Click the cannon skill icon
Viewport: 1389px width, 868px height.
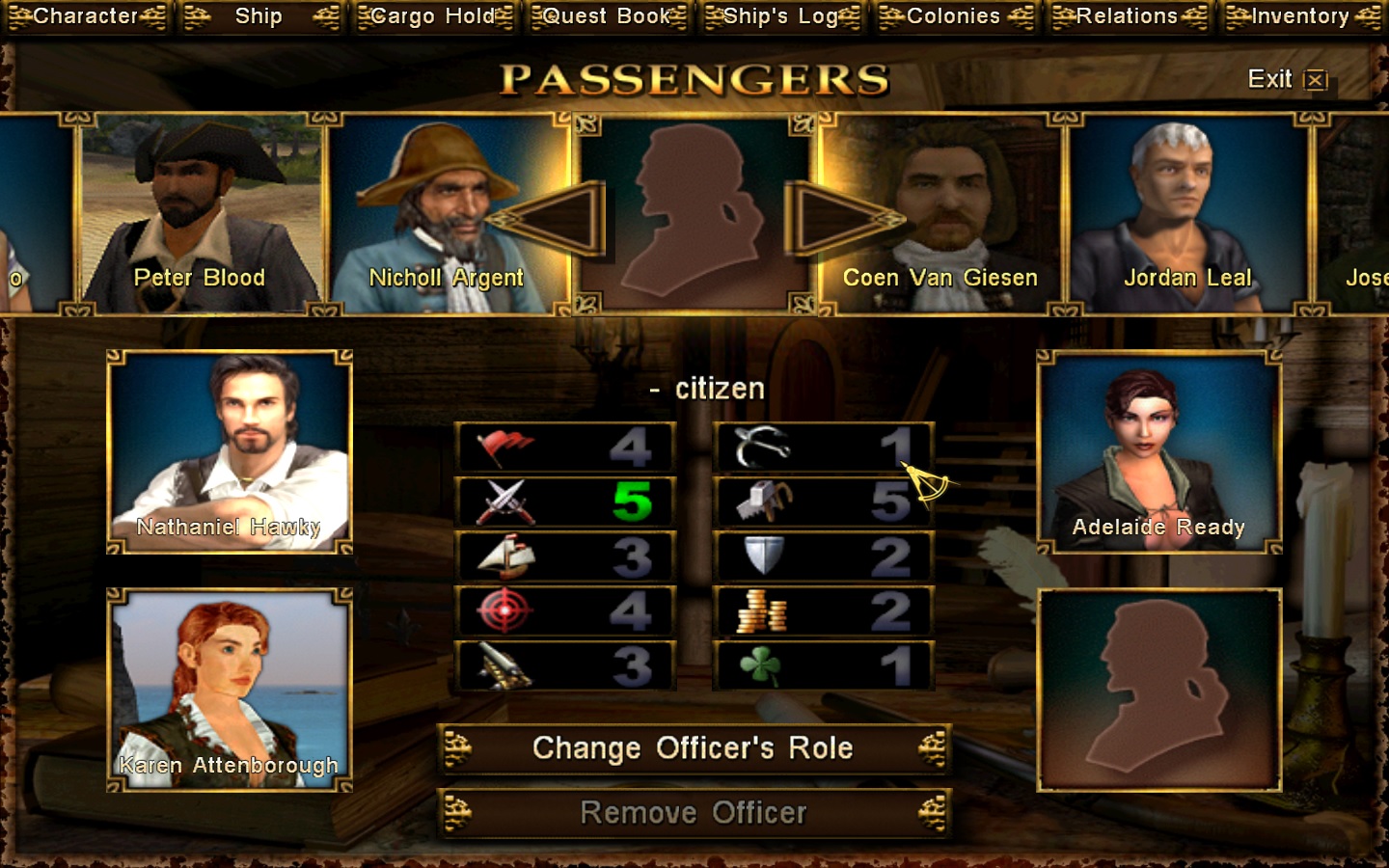tap(504, 665)
